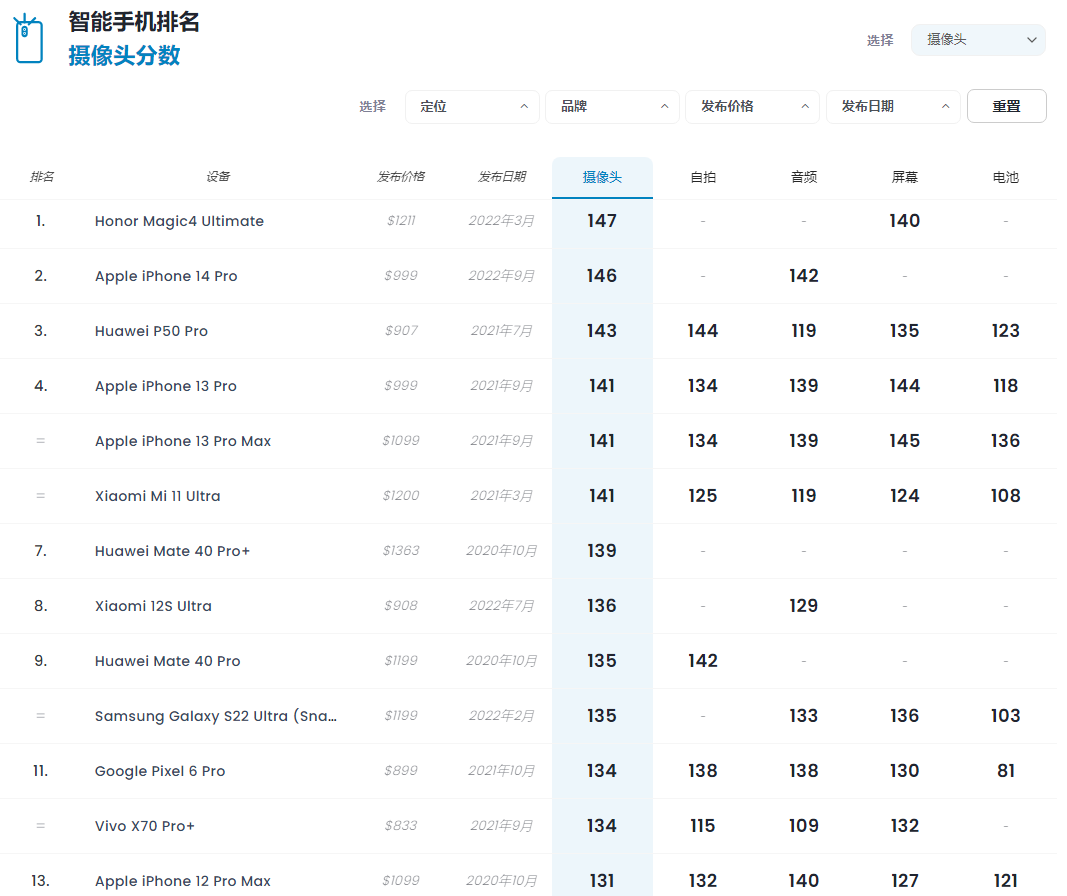Open the 发布日期 filter dropdown
The width and height of the screenshot is (1067, 896).
(x=893, y=106)
